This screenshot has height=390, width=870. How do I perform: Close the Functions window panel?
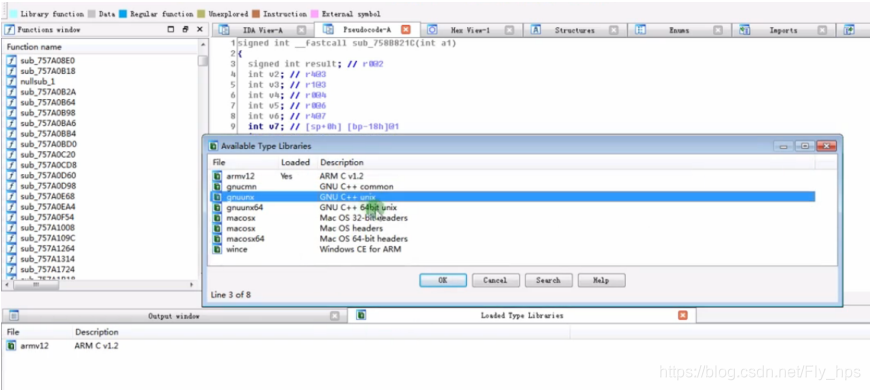coord(200,29)
